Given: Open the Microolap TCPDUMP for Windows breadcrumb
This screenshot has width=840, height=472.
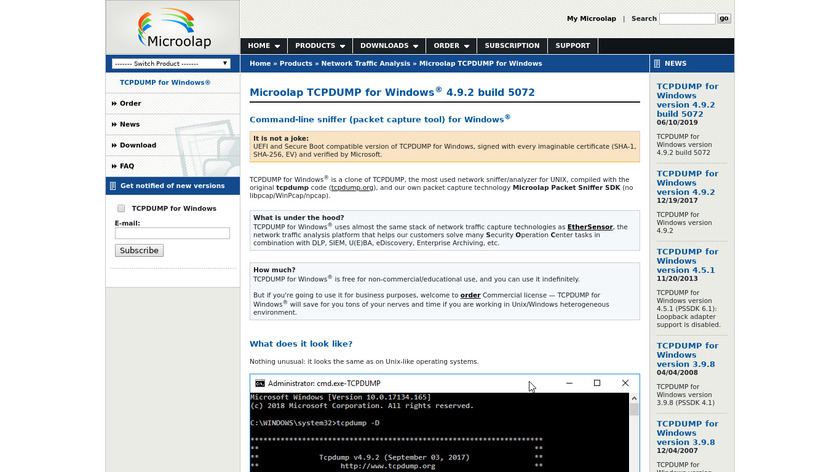Looking at the screenshot, I should (x=481, y=64).
